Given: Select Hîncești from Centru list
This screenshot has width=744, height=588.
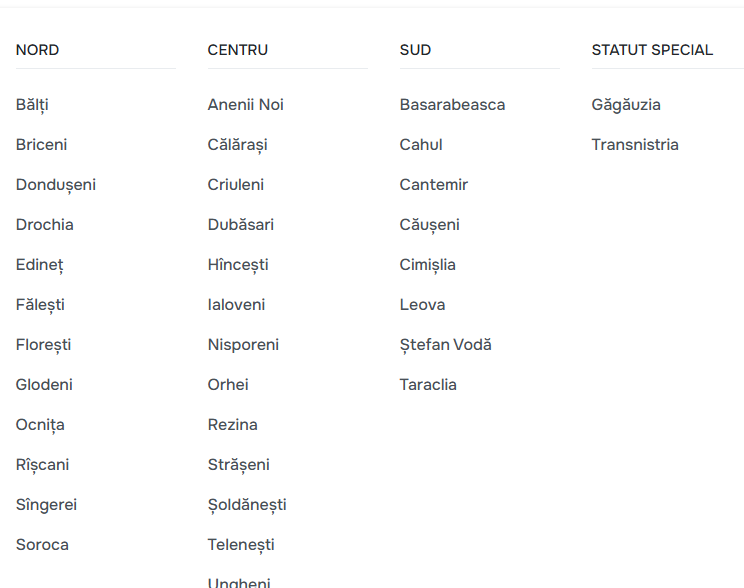Looking at the screenshot, I should pos(238,265).
